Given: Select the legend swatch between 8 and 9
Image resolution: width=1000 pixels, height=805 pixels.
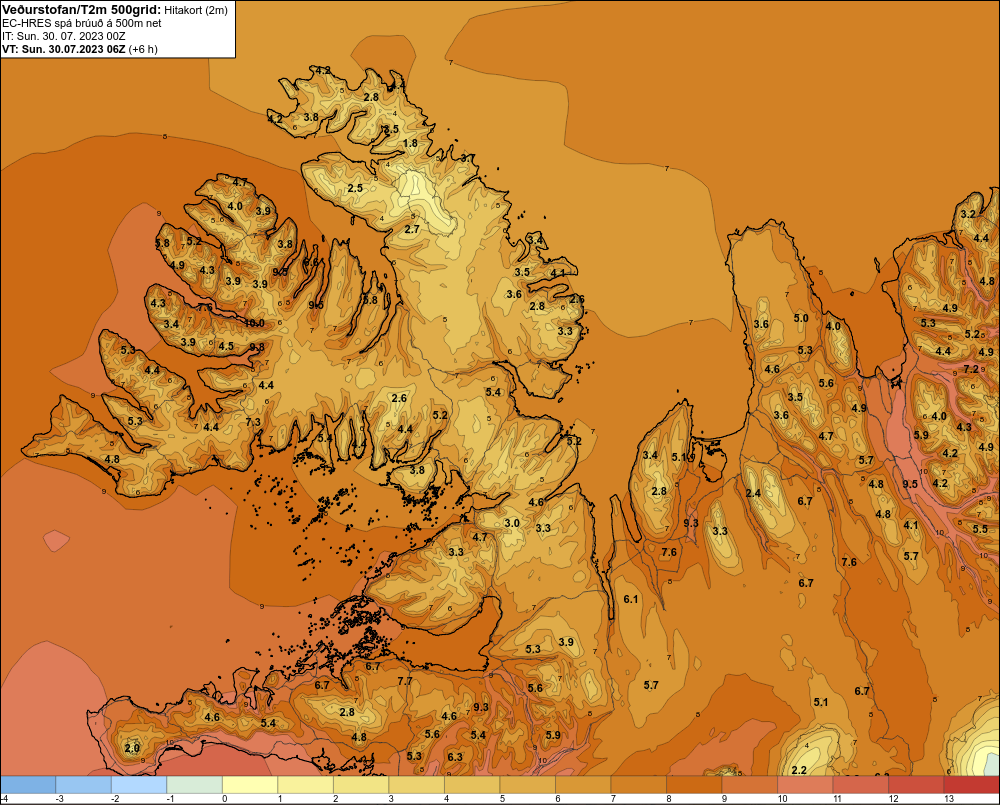Looking at the screenshot, I should tap(694, 785).
